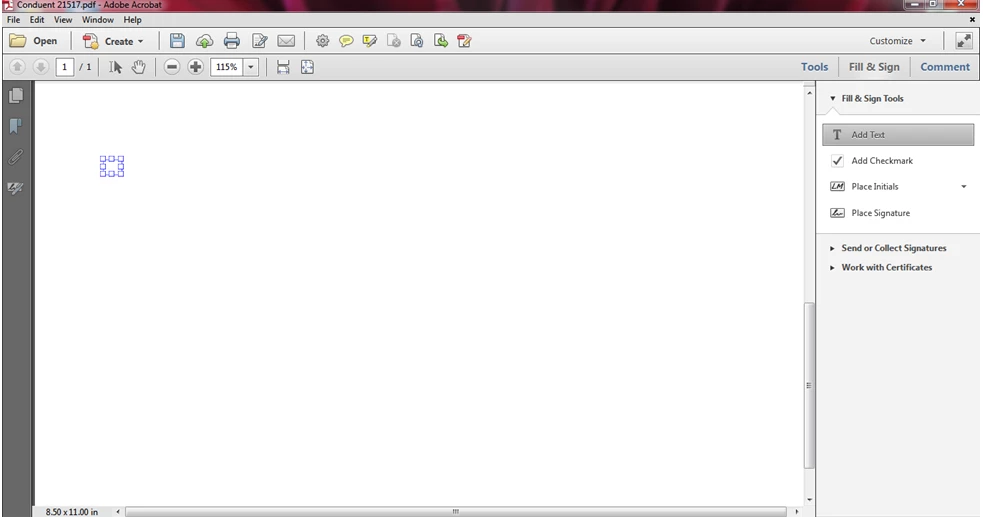983x517 pixels.
Task: Click the 115% zoom value field
Action: click(226, 67)
